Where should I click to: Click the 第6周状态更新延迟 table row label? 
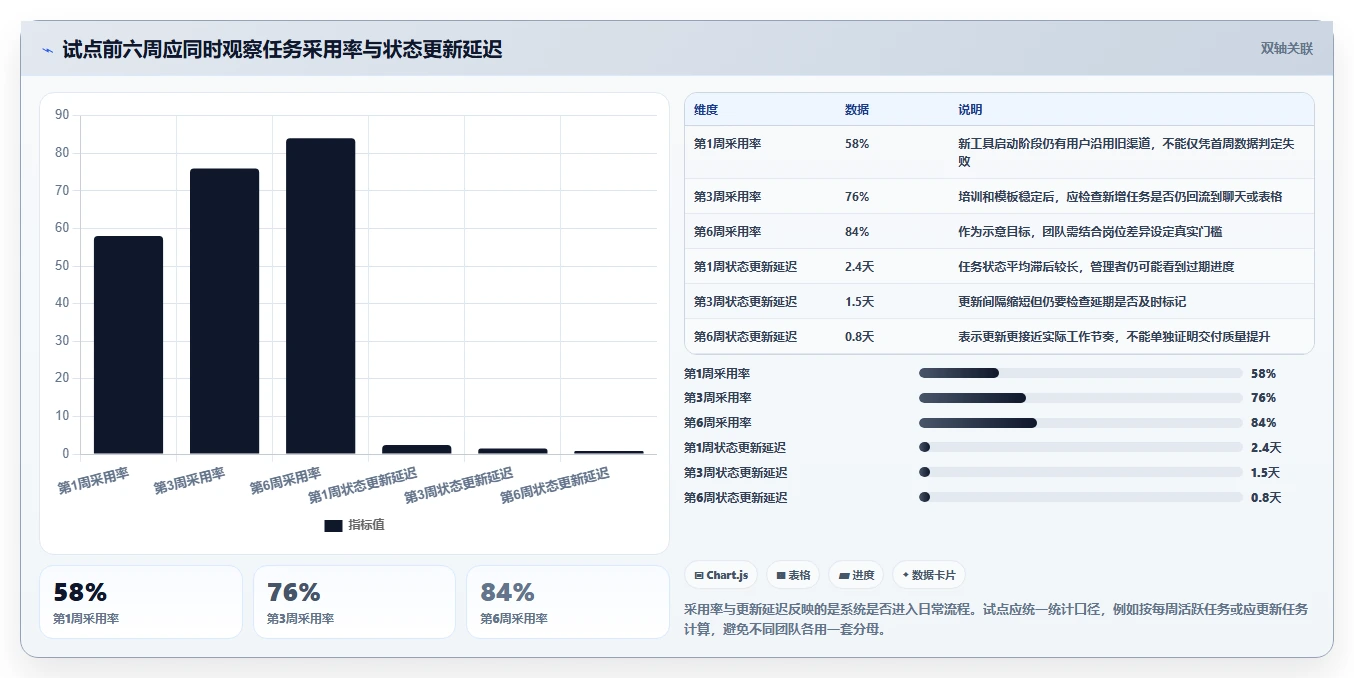[746, 337]
